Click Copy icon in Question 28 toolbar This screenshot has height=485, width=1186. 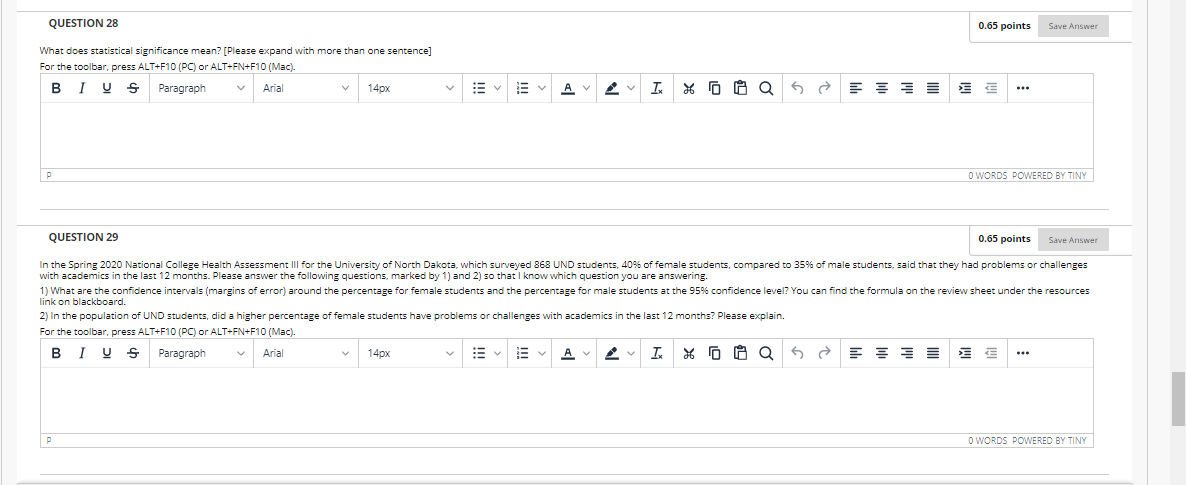point(715,89)
